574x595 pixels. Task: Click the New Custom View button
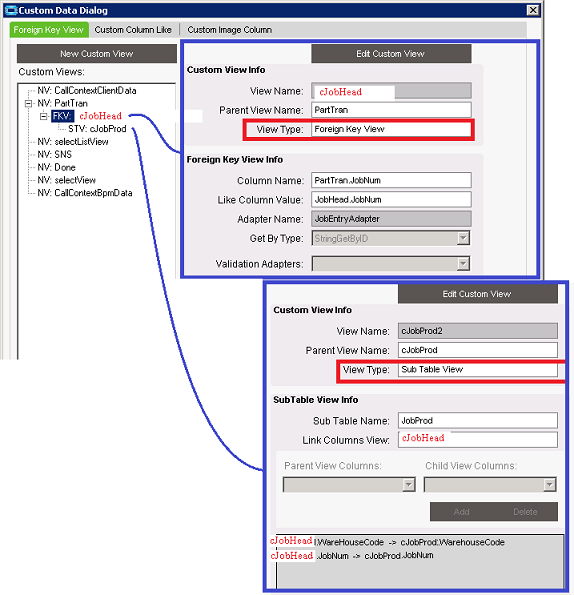(97, 54)
